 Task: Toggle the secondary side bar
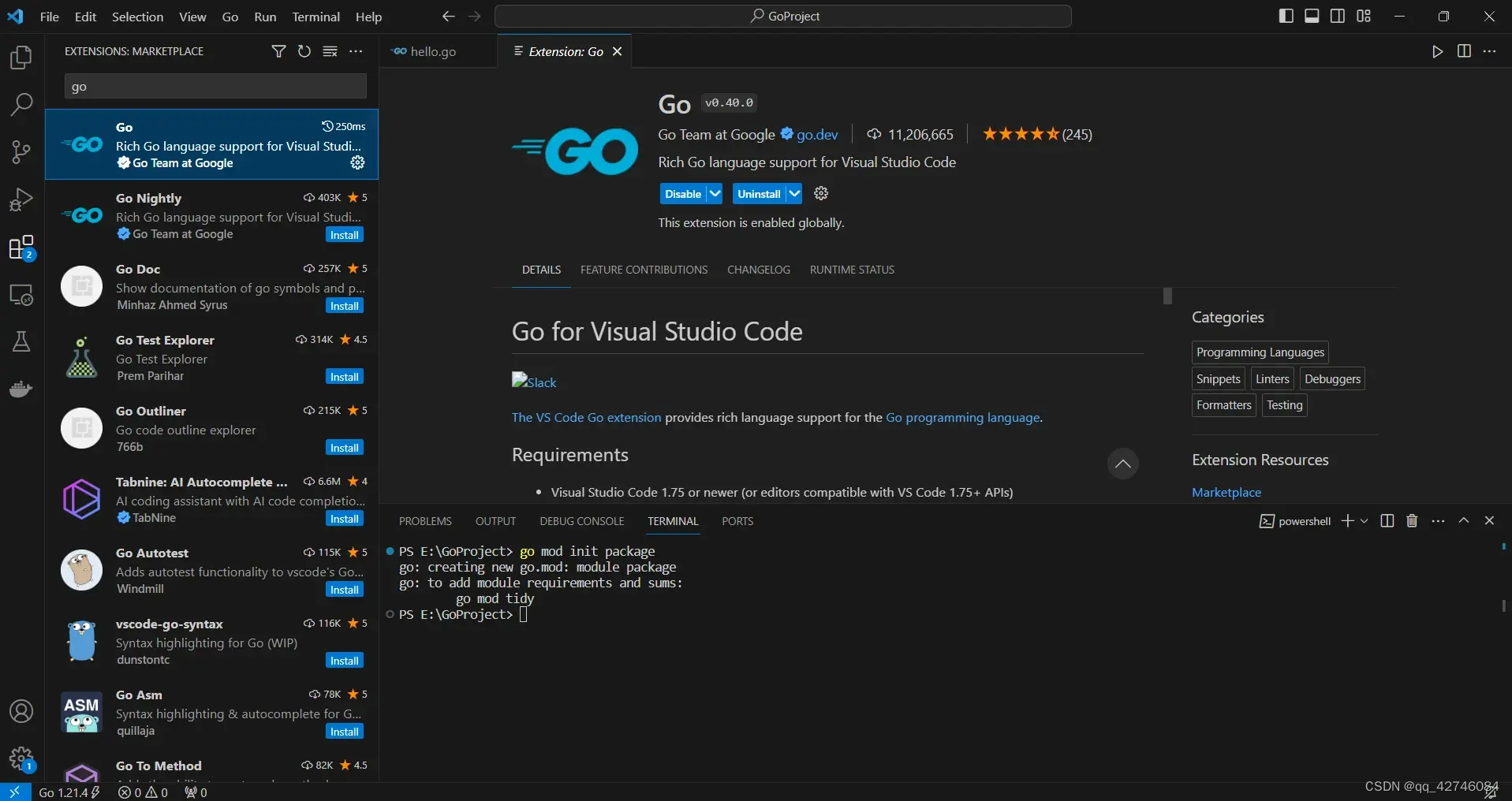click(1337, 15)
